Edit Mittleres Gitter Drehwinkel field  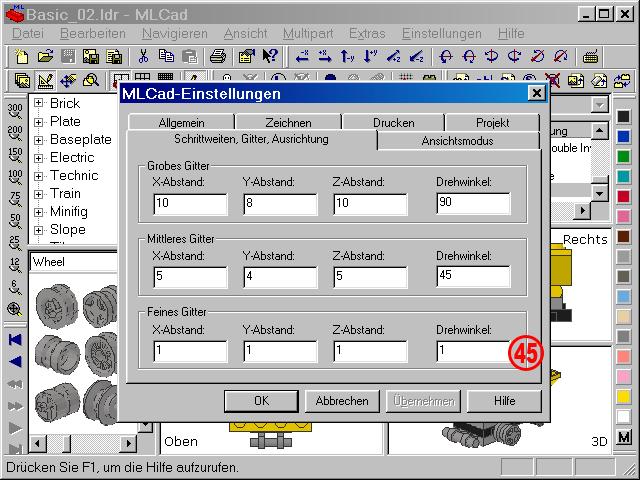click(473, 276)
